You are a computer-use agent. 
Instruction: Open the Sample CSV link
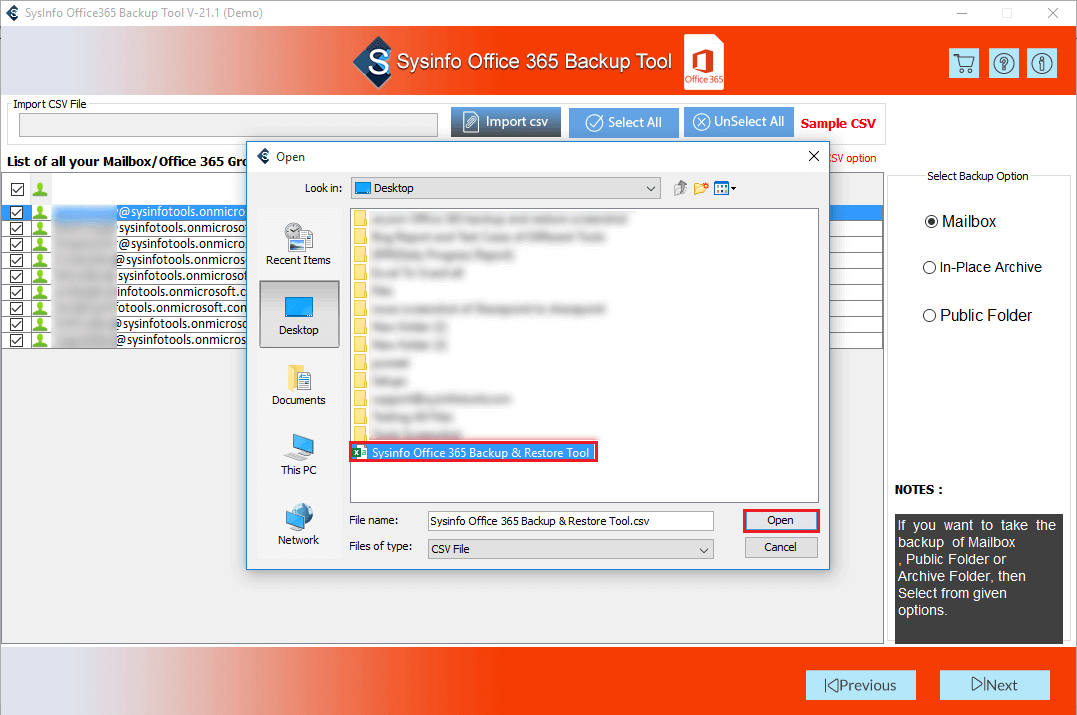838,124
